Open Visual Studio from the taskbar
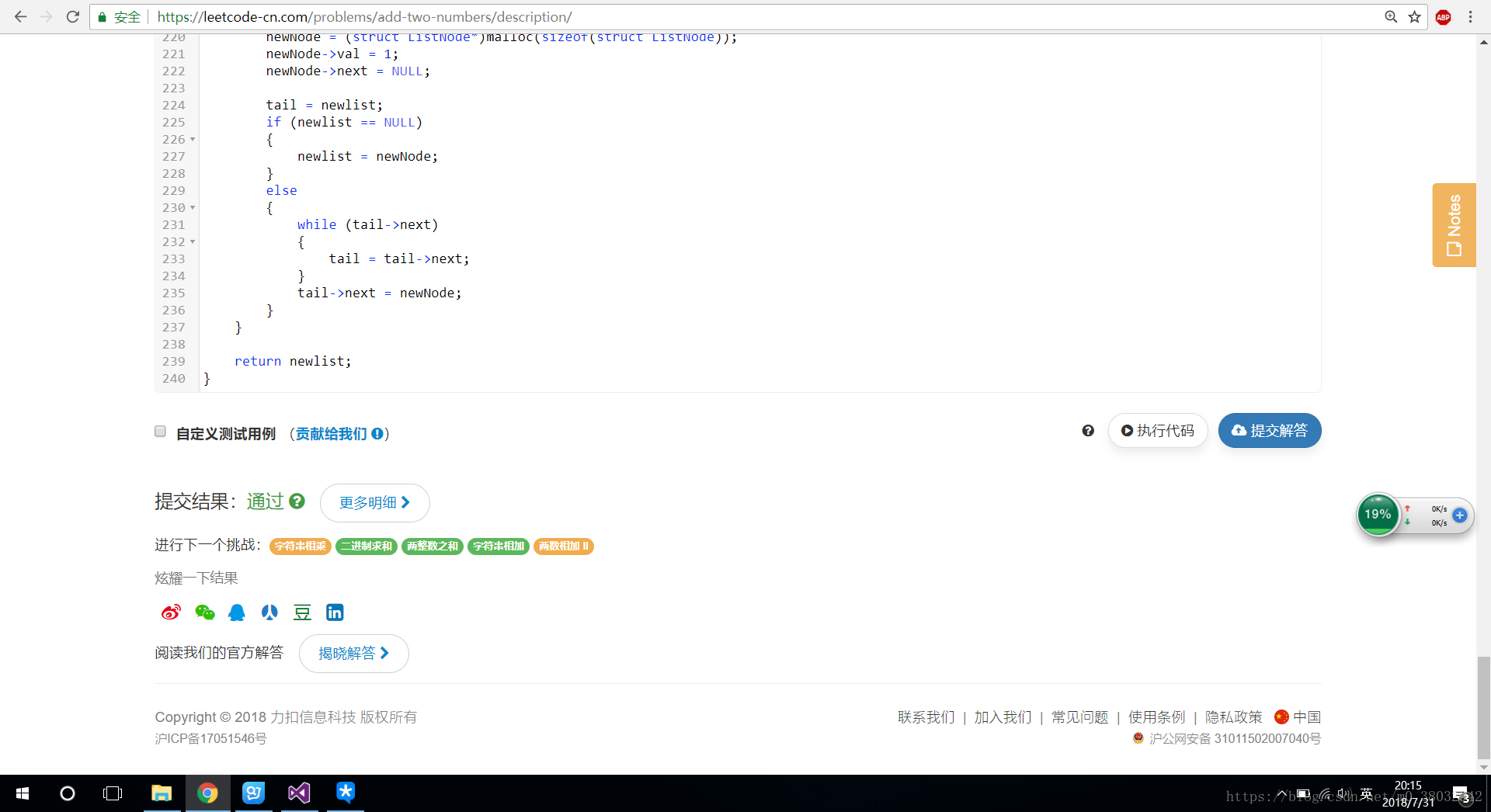This screenshot has width=1491, height=812. tap(299, 793)
